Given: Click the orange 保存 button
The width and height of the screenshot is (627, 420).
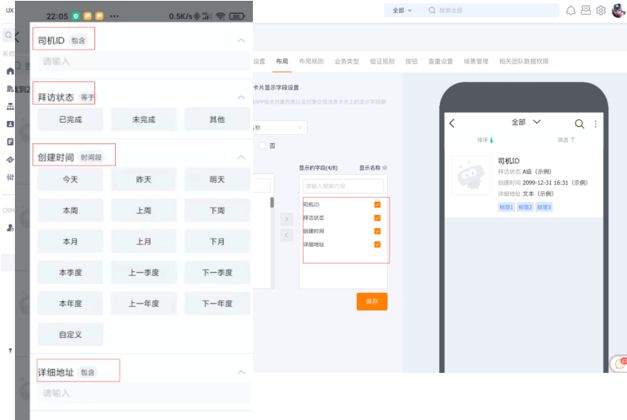Looking at the screenshot, I should pyautogui.click(x=371, y=301).
